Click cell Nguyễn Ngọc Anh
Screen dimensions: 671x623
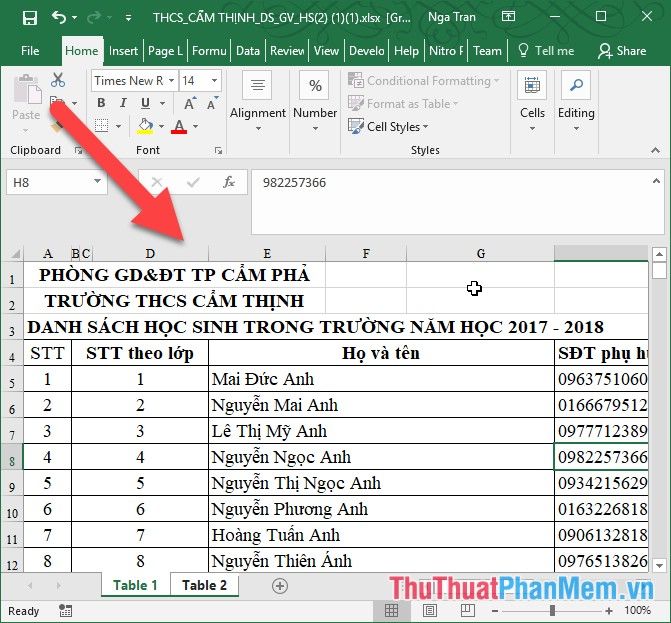[381, 457]
